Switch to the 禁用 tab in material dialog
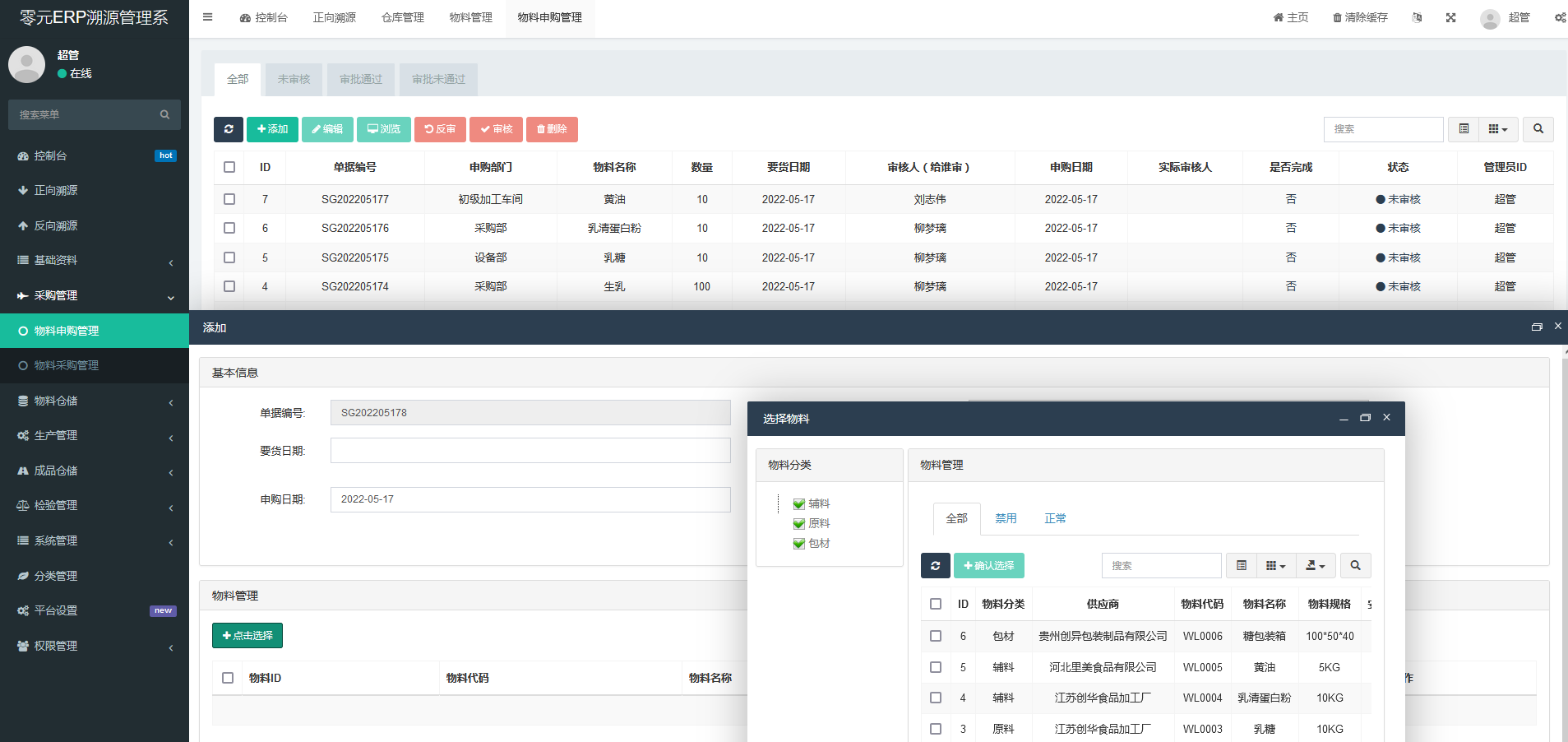The width and height of the screenshot is (1568, 742). (1006, 519)
